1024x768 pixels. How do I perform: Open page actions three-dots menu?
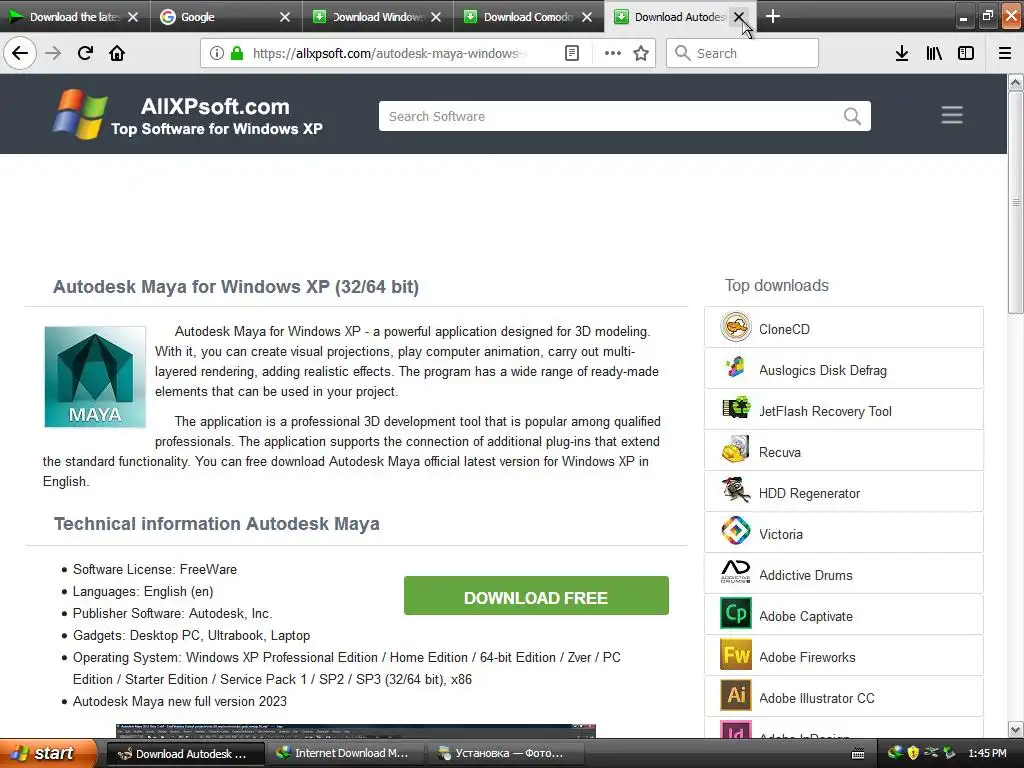pos(613,53)
